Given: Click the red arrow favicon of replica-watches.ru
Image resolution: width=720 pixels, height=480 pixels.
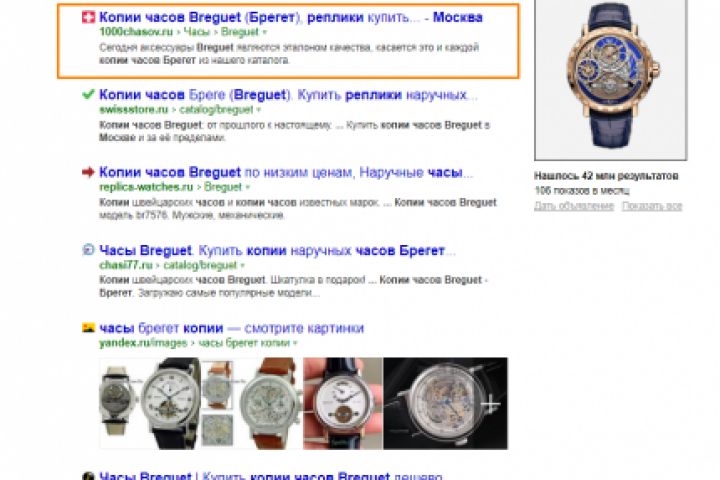Looking at the screenshot, I should coord(88,172).
